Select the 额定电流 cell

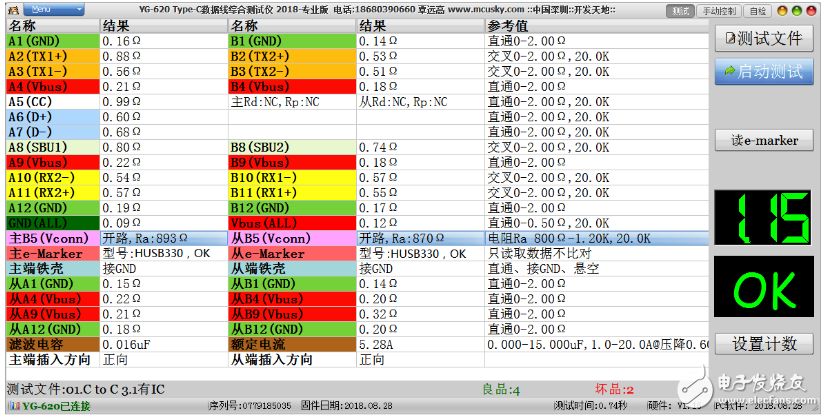292,344
